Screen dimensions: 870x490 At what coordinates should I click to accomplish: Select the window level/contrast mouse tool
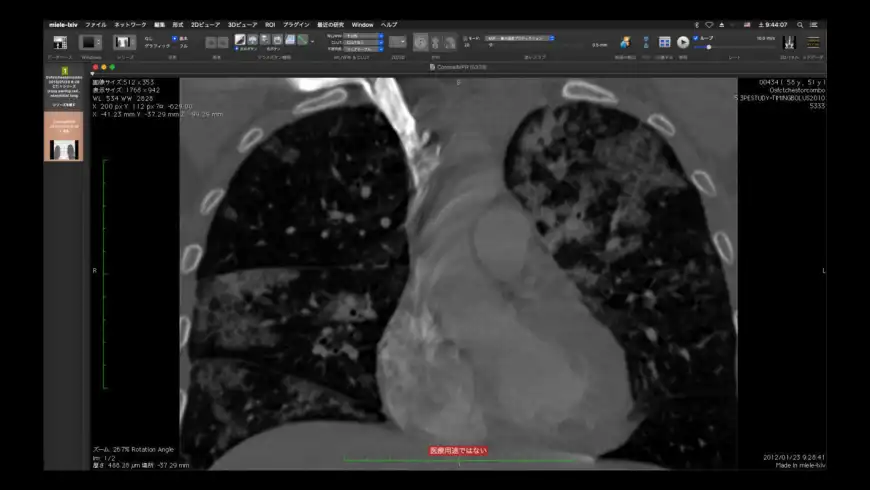click(x=240, y=40)
